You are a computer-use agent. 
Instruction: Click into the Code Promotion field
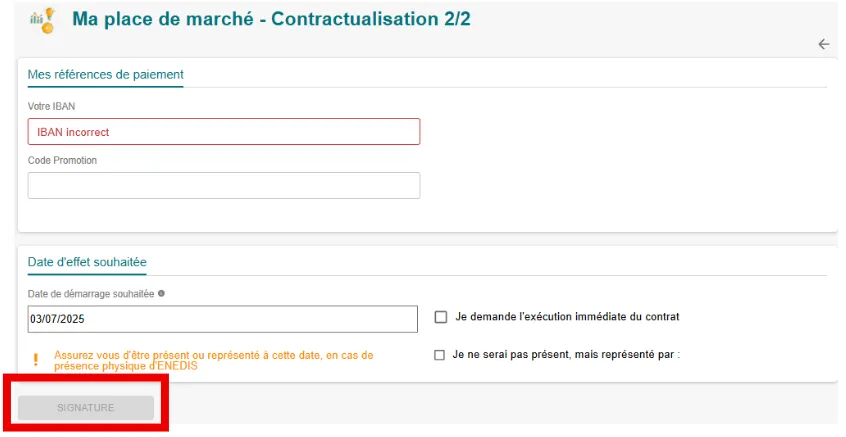click(x=223, y=186)
